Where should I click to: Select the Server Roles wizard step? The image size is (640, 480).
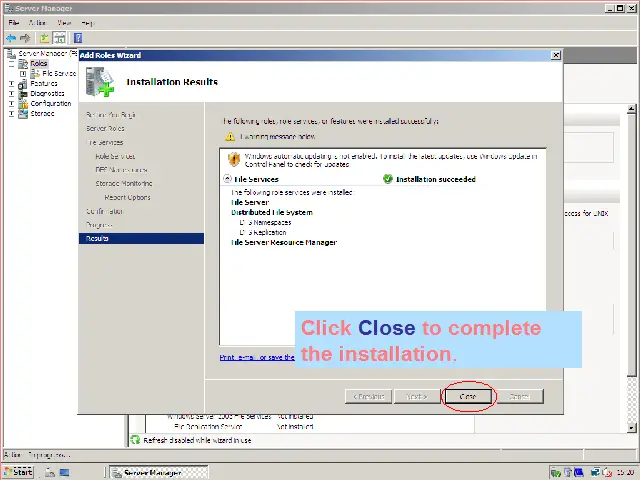point(105,129)
